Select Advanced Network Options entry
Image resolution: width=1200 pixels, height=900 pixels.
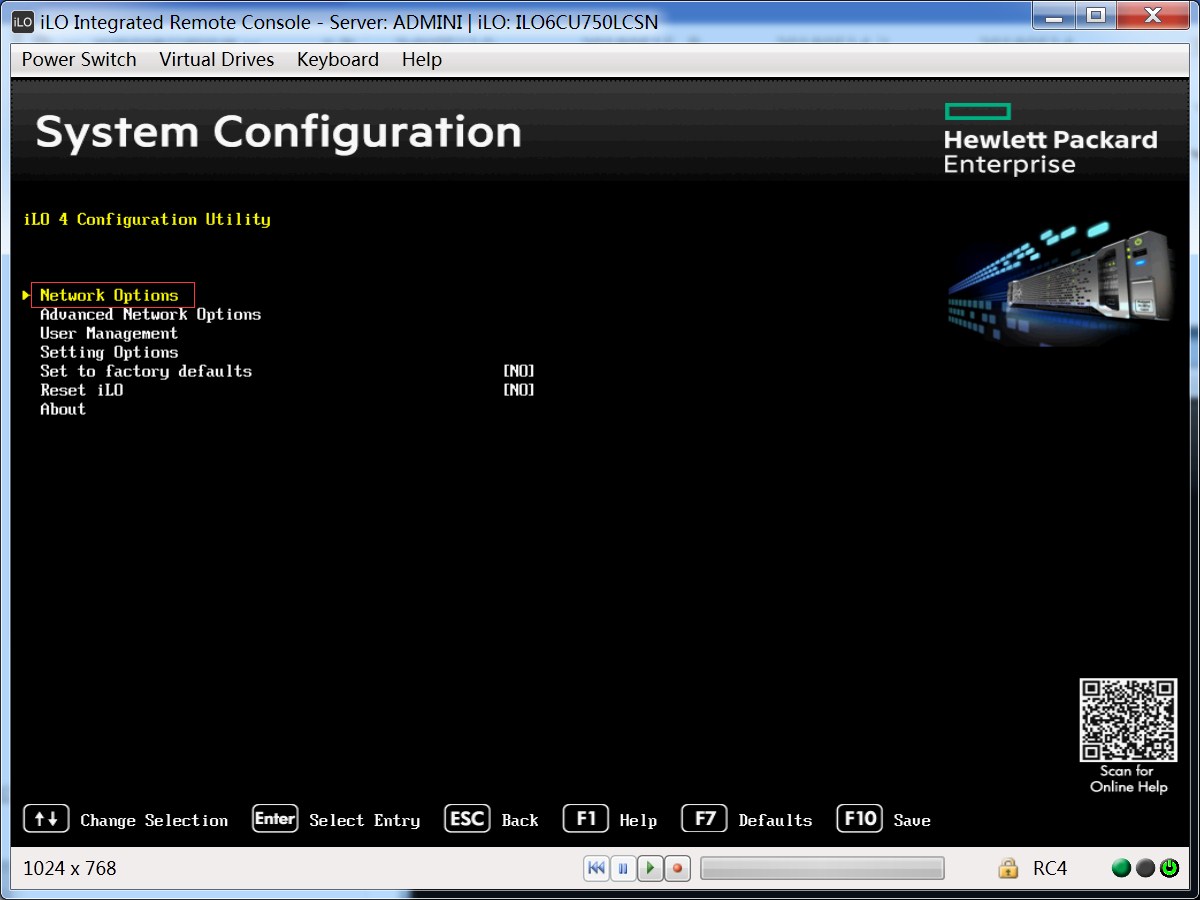point(150,314)
